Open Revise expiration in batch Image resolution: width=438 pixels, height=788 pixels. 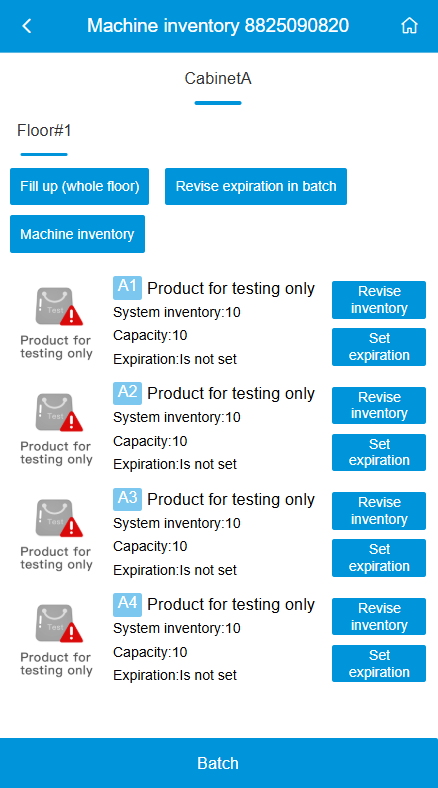[x=256, y=186]
